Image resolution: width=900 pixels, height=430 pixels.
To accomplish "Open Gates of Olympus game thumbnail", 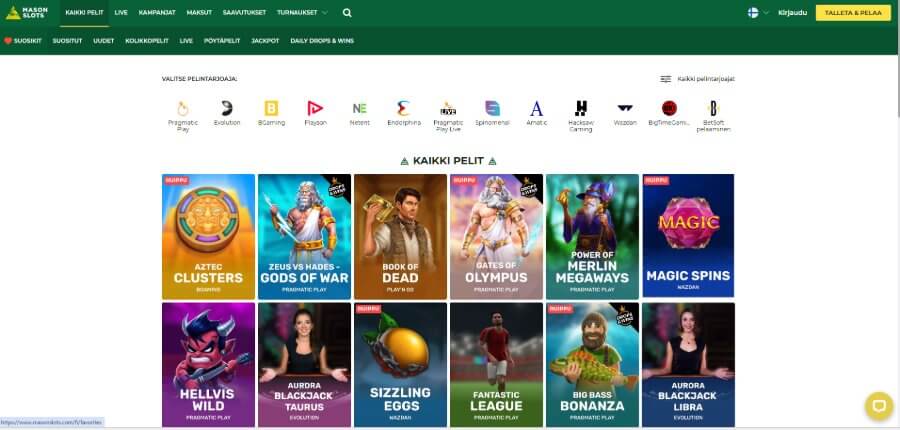I will (x=496, y=237).
